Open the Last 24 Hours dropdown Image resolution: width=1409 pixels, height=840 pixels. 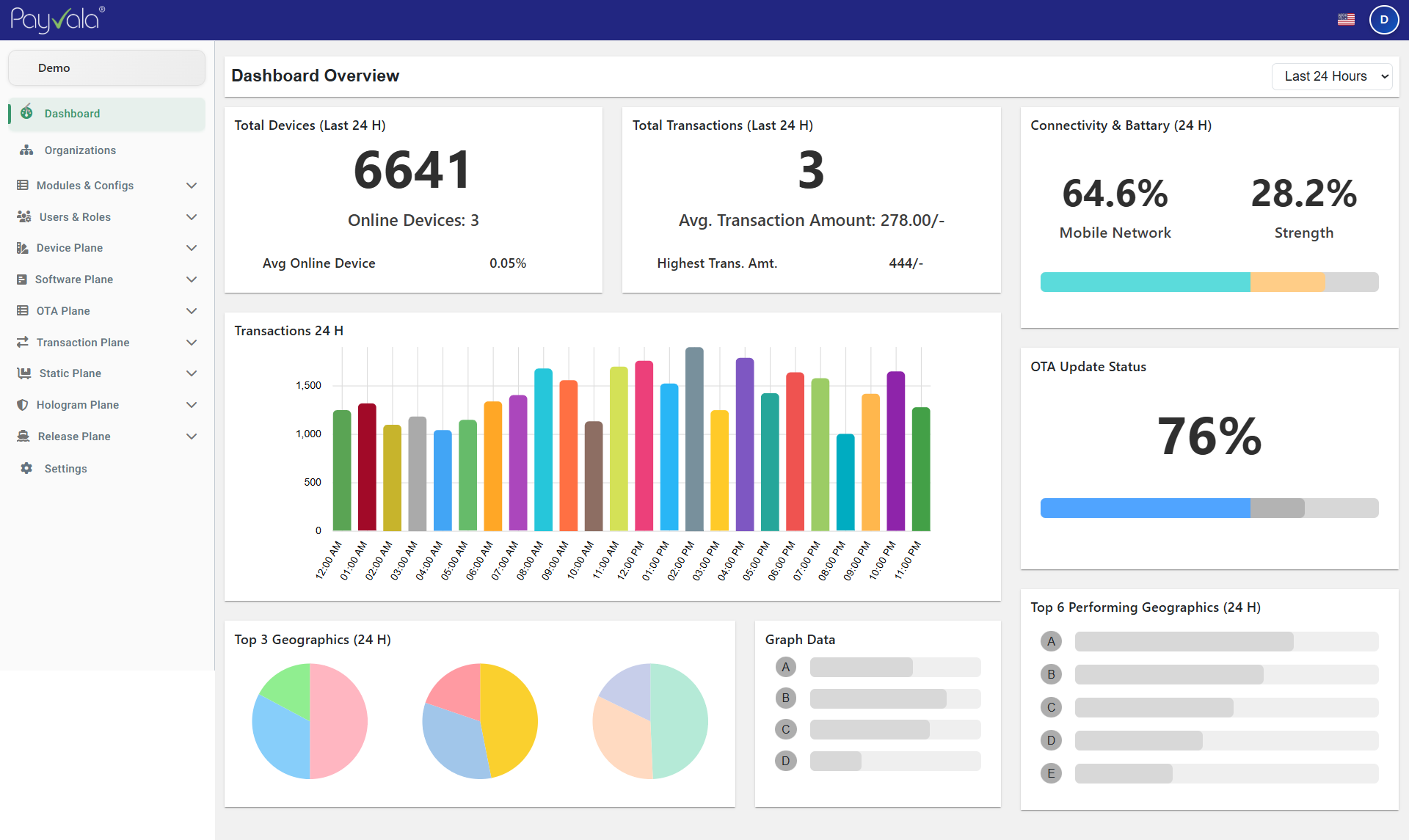tap(1332, 76)
